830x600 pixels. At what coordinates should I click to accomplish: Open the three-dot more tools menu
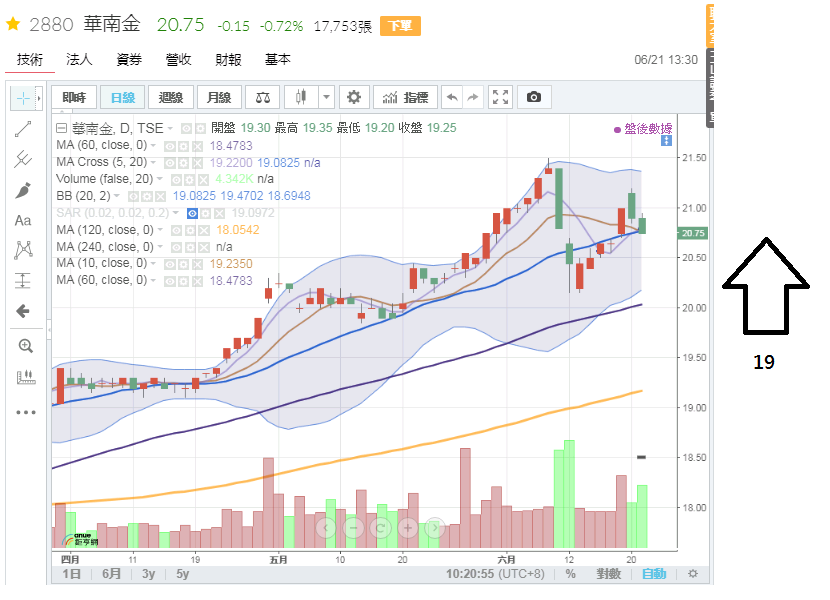tap(25, 412)
